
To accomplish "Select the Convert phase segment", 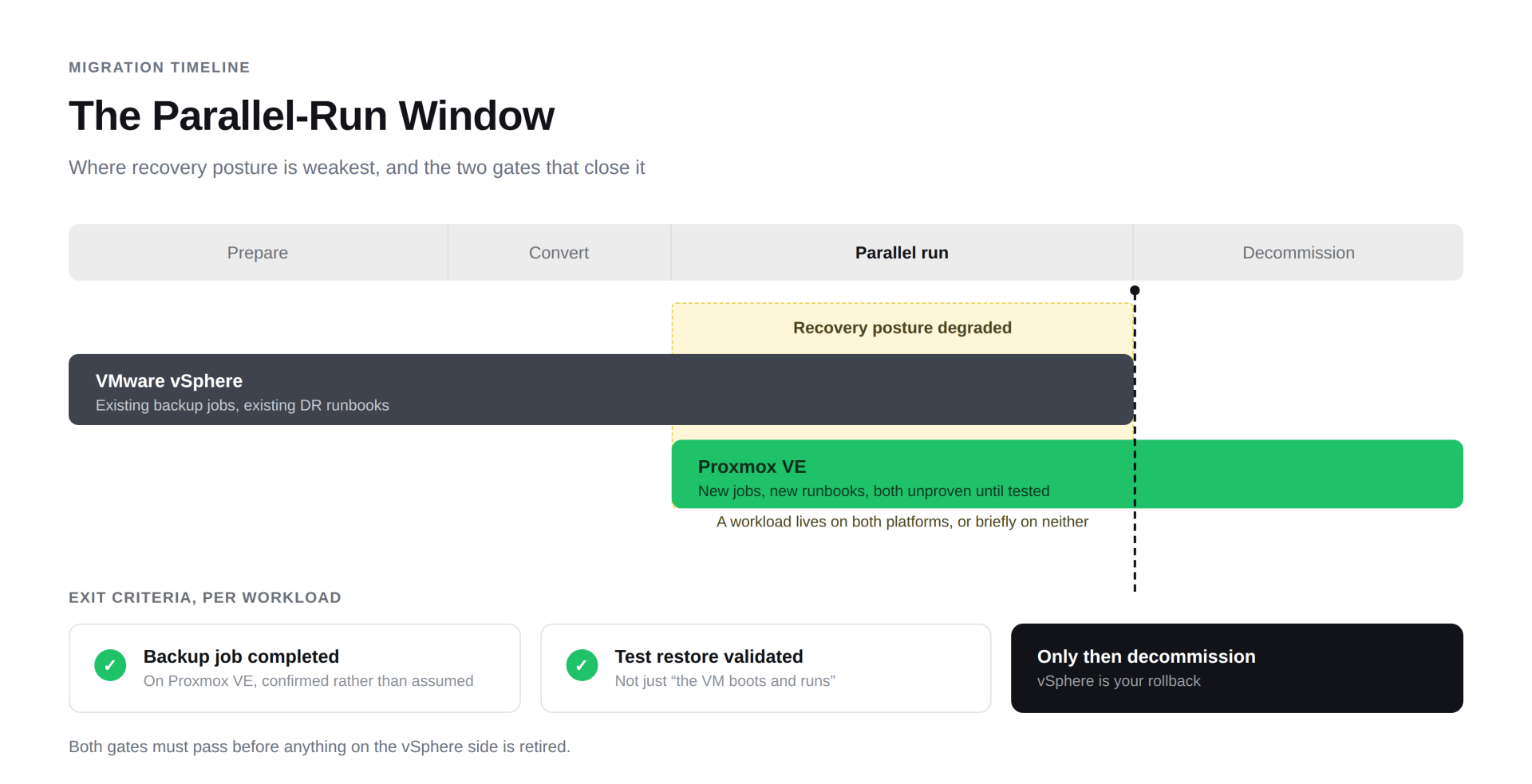I will [559, 253].
